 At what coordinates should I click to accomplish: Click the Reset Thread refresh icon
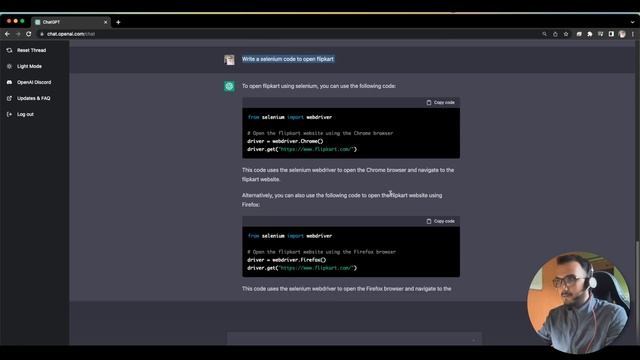pyautogui.click(x=9, y=50)
